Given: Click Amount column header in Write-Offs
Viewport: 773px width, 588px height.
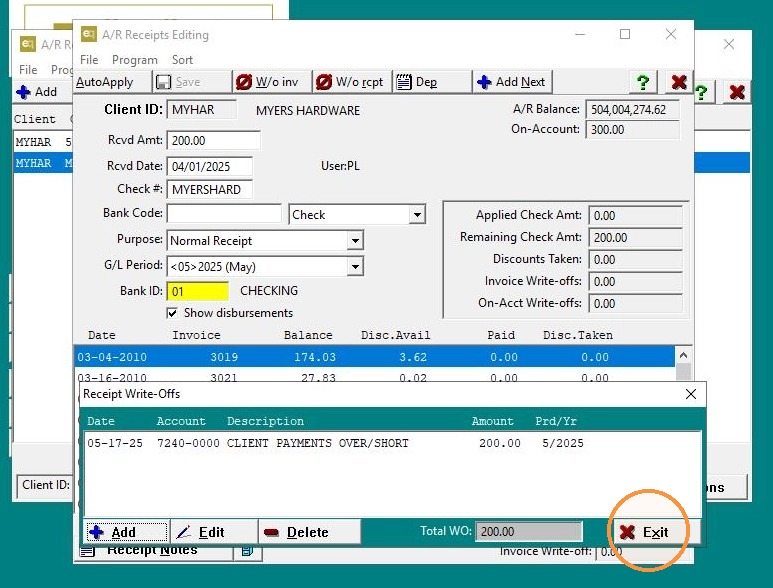Looking at the screenshot, I should [x=492, y=421].
